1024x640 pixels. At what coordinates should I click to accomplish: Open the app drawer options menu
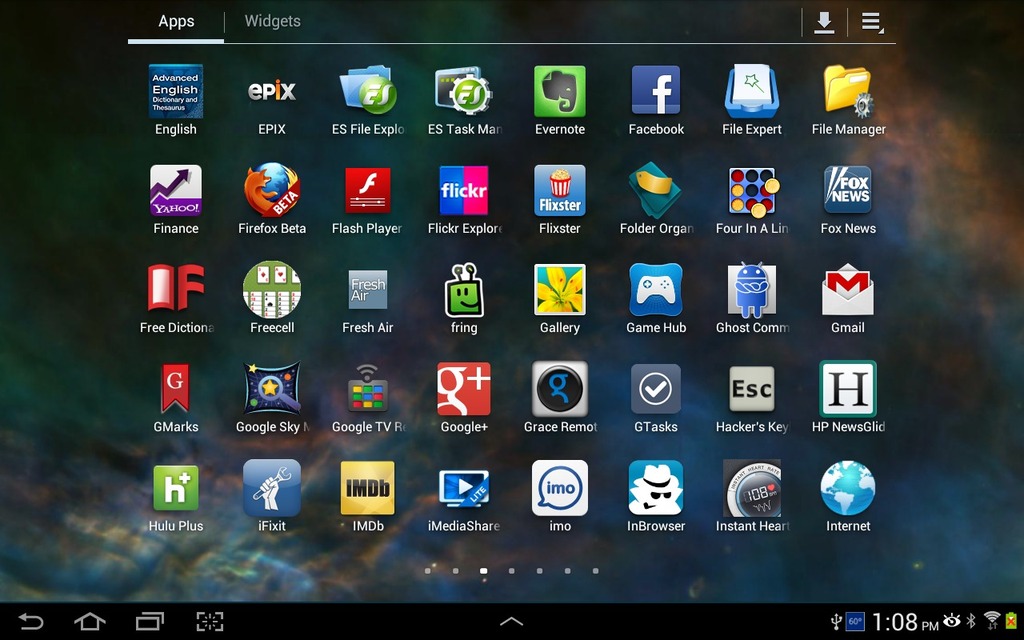click(x=872, y=22)
